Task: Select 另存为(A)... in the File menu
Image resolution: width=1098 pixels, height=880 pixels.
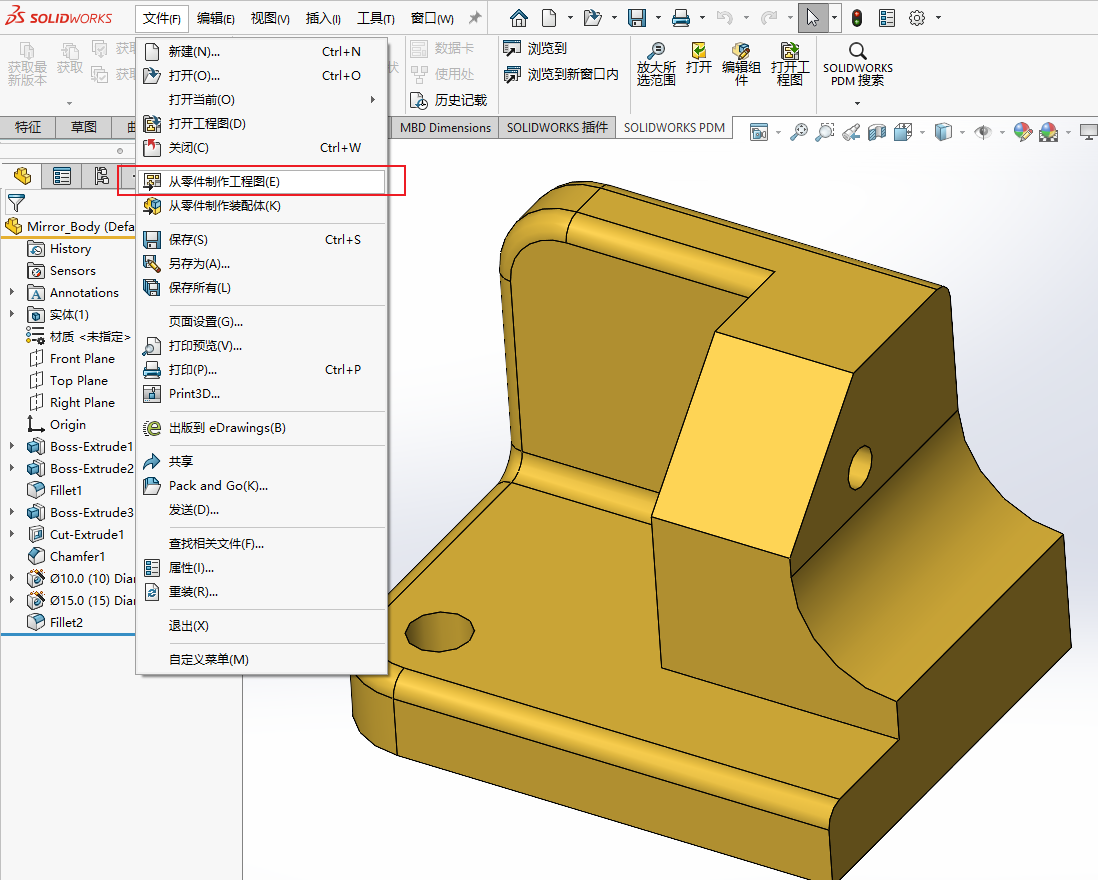Action: [199, 264]
